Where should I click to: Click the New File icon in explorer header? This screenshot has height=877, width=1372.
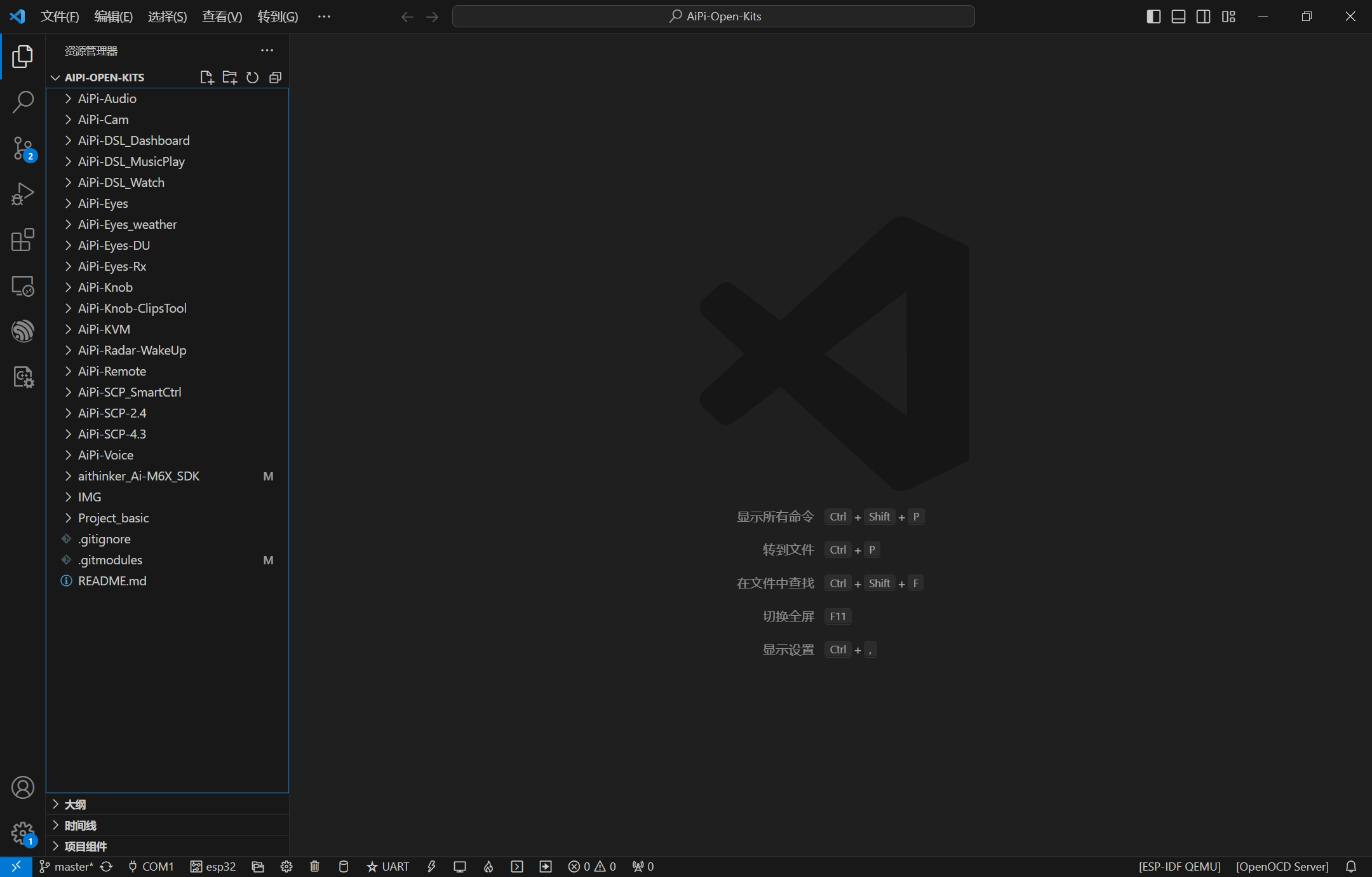pyautogui.click(x=206, y=78)
